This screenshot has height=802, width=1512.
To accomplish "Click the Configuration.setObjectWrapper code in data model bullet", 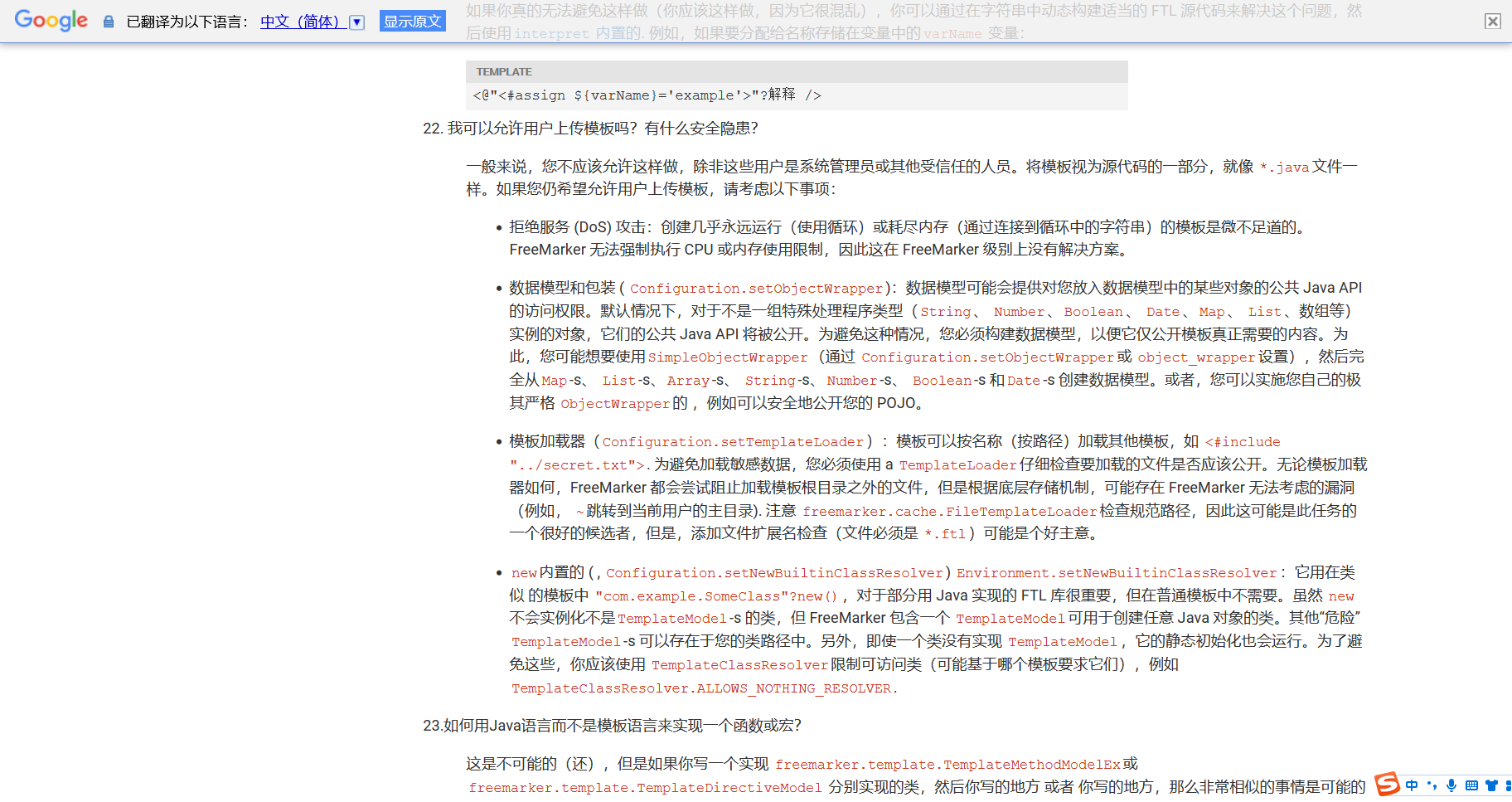I will coord(757,289).
